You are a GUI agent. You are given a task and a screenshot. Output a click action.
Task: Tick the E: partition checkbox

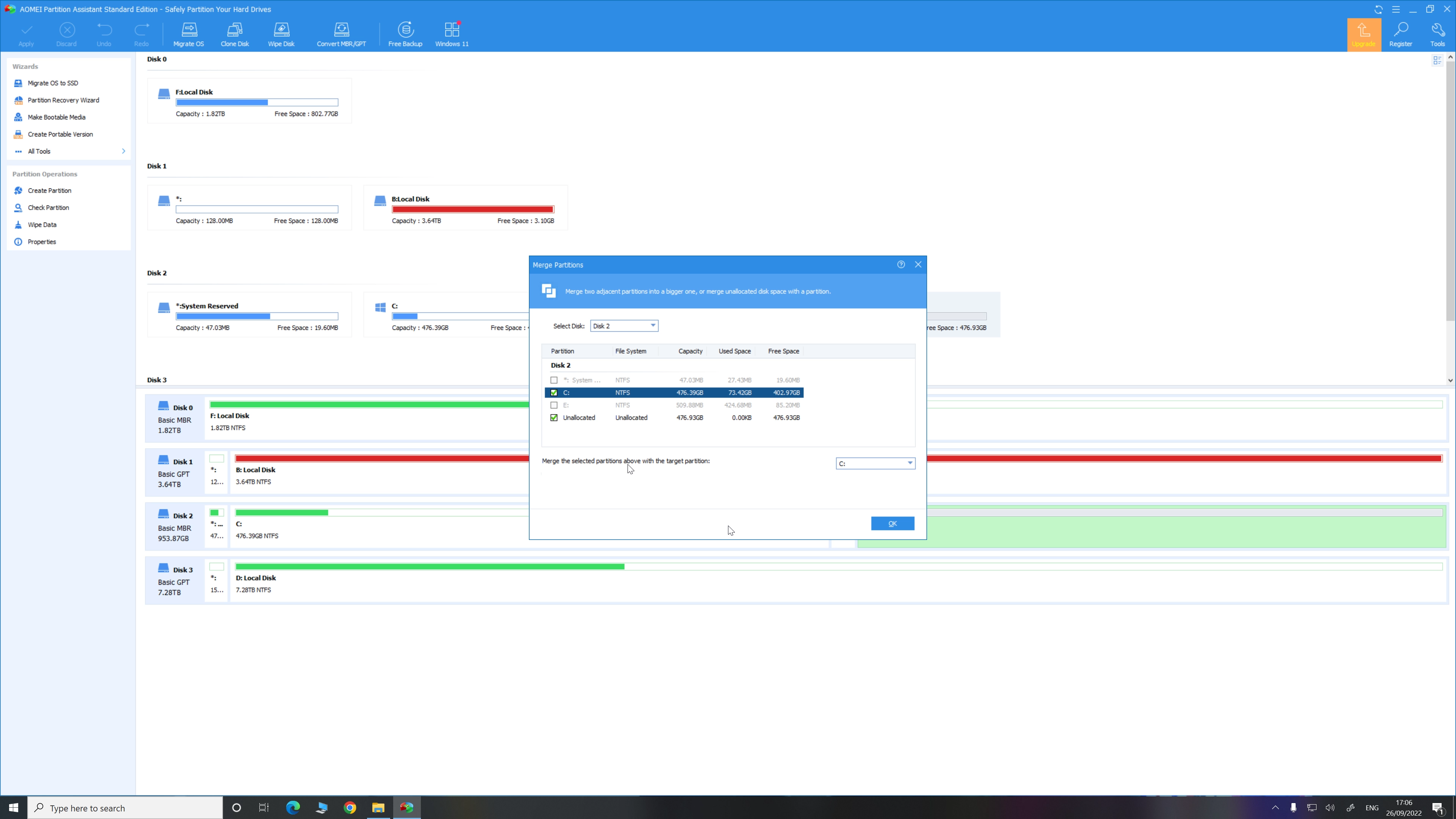pos(554,405)
